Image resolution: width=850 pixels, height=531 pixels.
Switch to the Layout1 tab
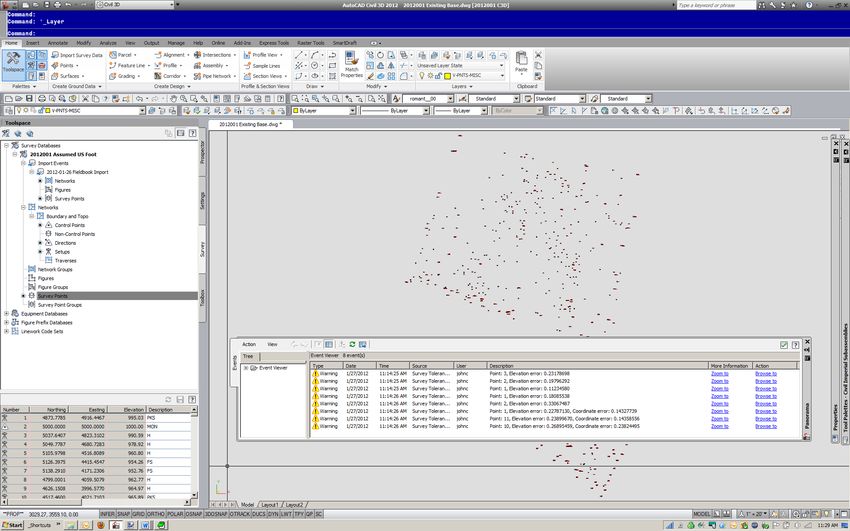tap(269, 504)
